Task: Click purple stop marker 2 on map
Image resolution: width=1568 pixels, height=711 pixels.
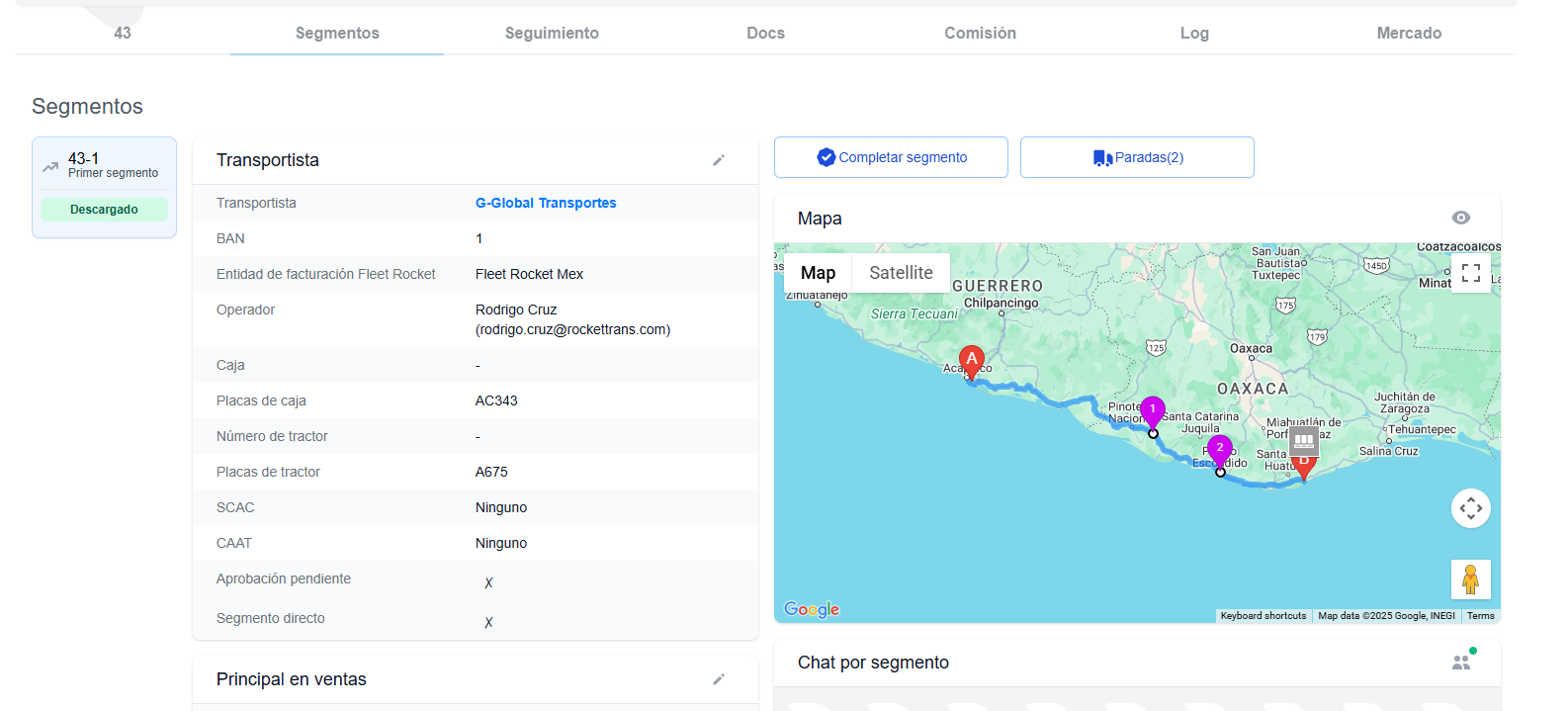Action: 1219,449
